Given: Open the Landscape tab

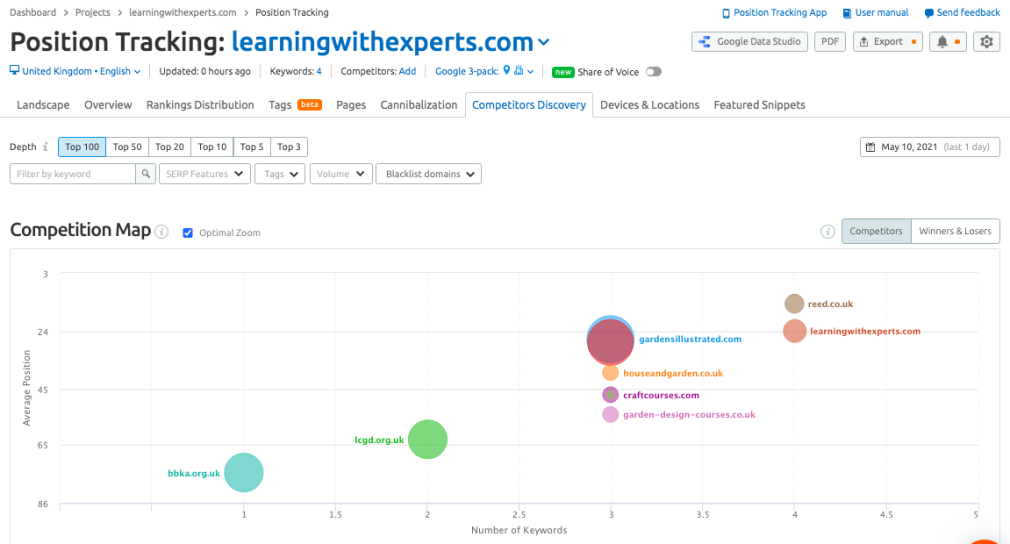Looking at the screenshot, I should tap(43, 105).
